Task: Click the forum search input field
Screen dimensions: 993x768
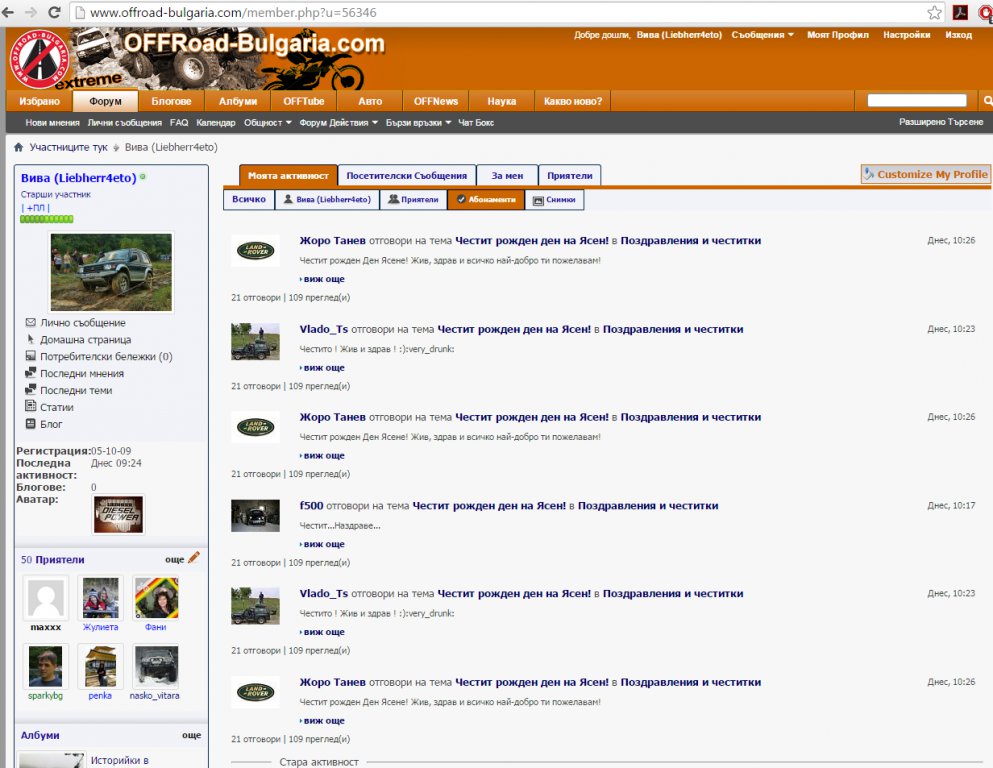Action: 916,100
